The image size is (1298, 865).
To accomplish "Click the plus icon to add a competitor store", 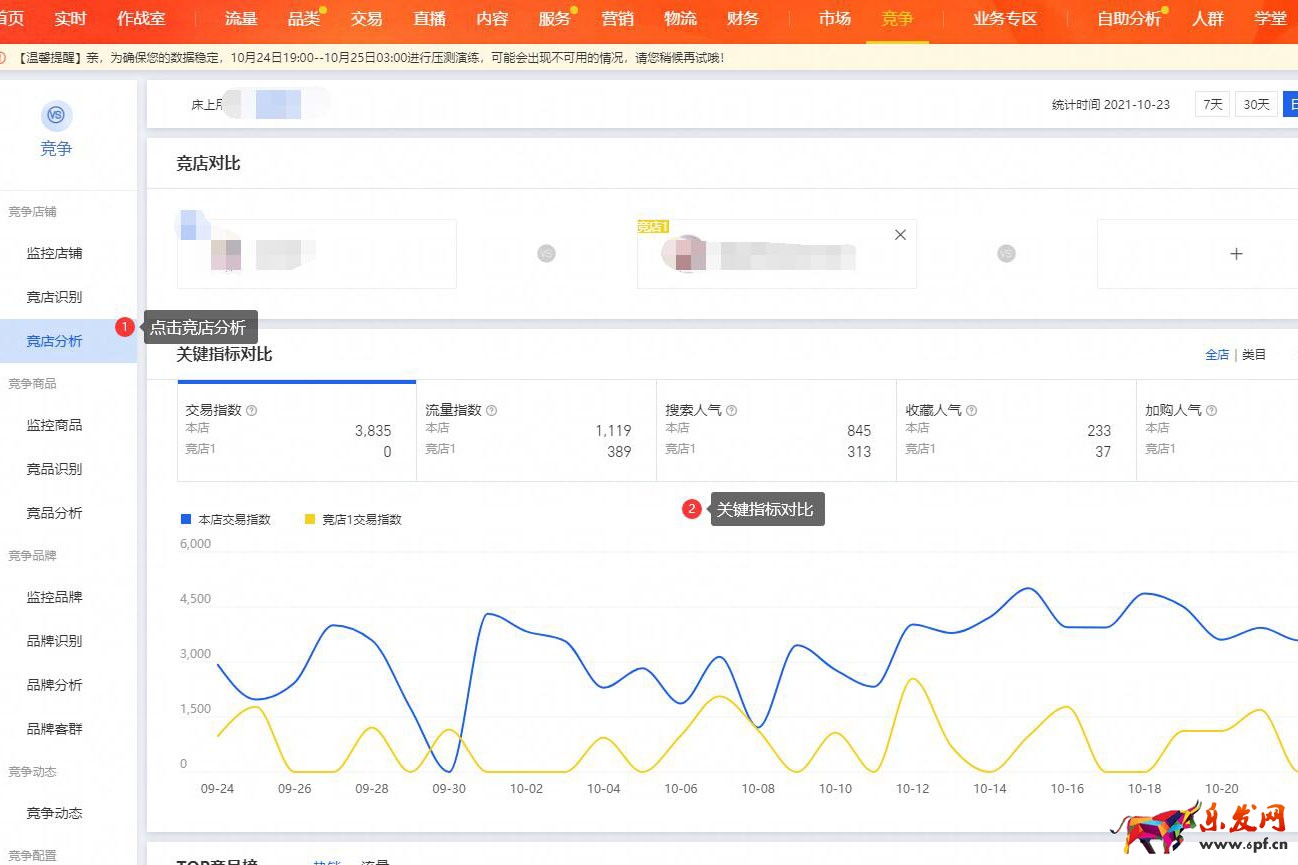I will coord(1236,254).
